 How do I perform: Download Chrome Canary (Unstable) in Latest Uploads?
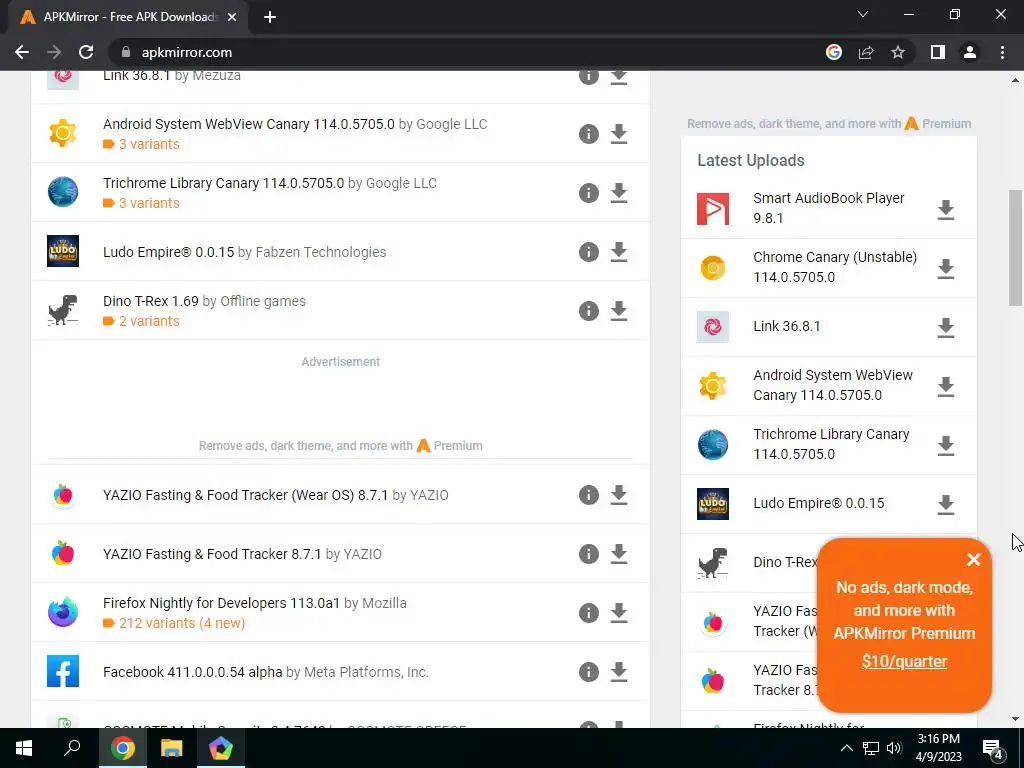click(946, 268)
